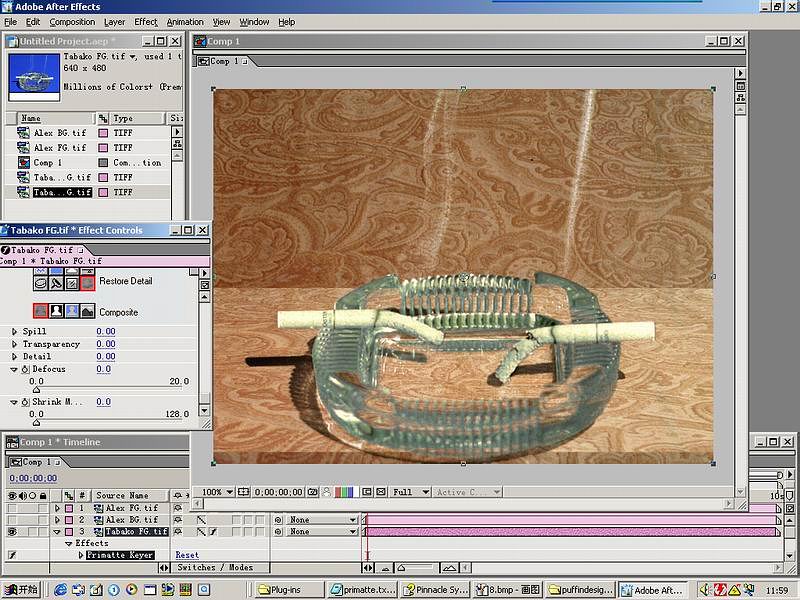800x600 pixels.
Task: Click the Type column header in Project
Action: (136, 118)
